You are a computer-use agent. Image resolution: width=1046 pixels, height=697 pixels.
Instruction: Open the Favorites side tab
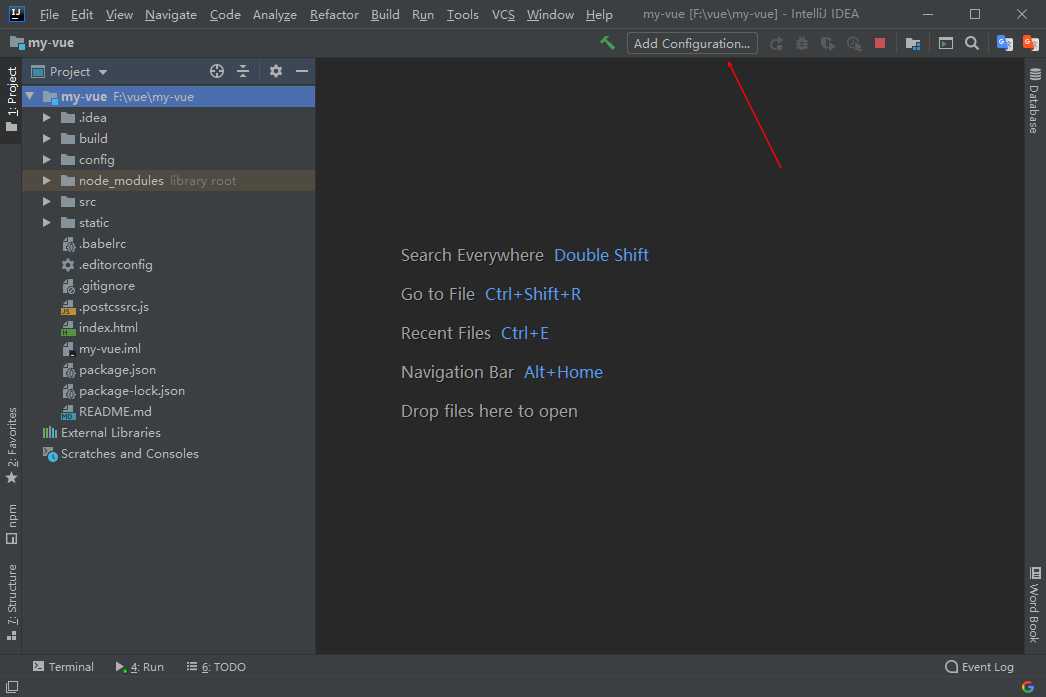point(11,445)
